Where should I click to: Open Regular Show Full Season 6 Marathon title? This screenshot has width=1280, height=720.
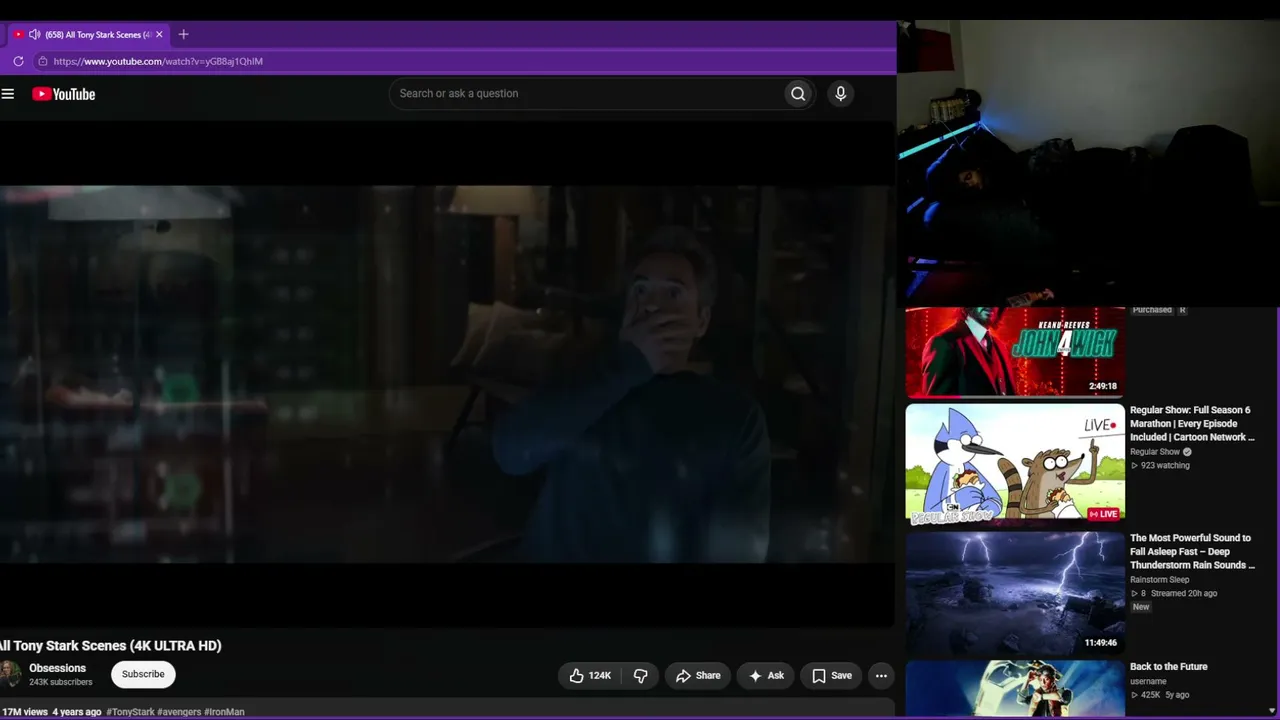click(1192, 424)
